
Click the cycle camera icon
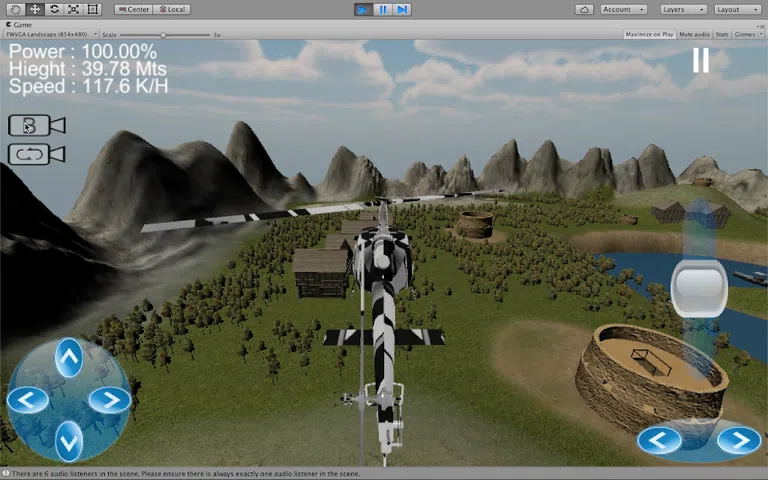pyautogui.click(x=37, y=154)
